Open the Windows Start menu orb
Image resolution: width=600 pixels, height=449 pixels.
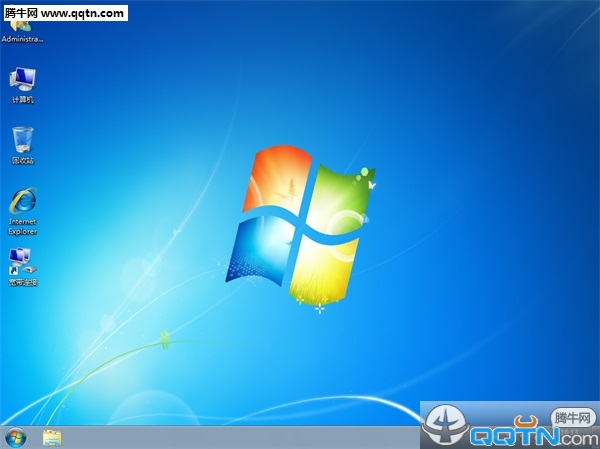16,438
